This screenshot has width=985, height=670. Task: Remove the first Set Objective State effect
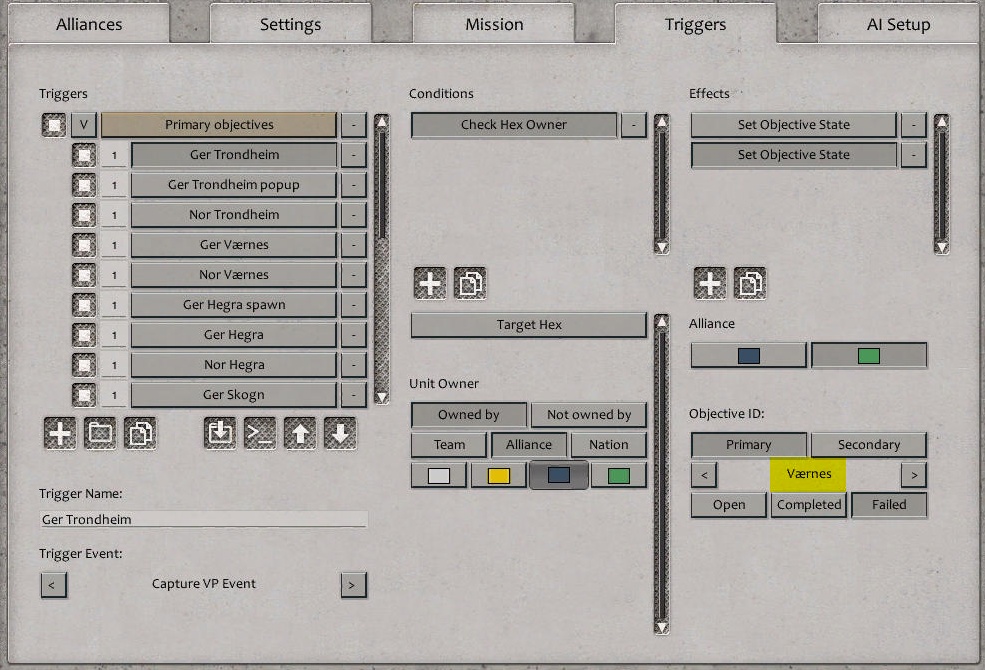[913, 125]
